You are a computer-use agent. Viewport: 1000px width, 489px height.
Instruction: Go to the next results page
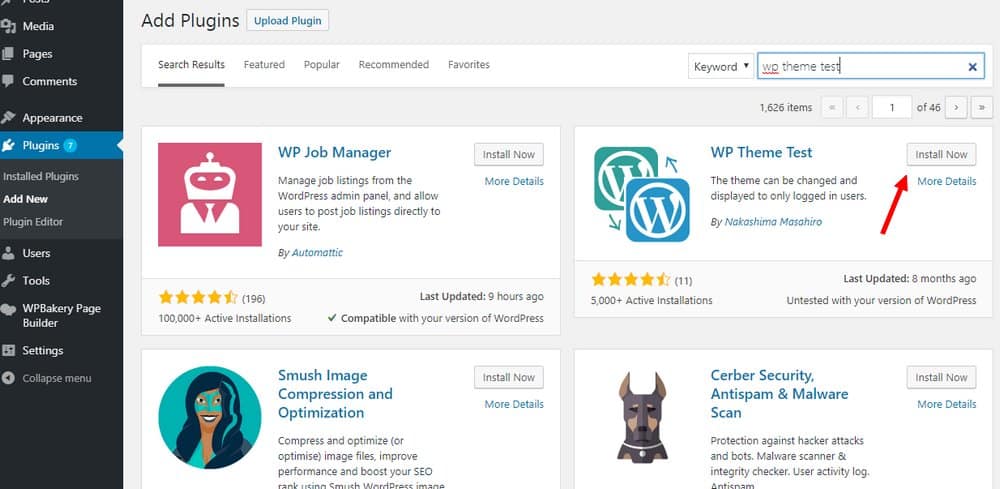[x=956, y=107]
